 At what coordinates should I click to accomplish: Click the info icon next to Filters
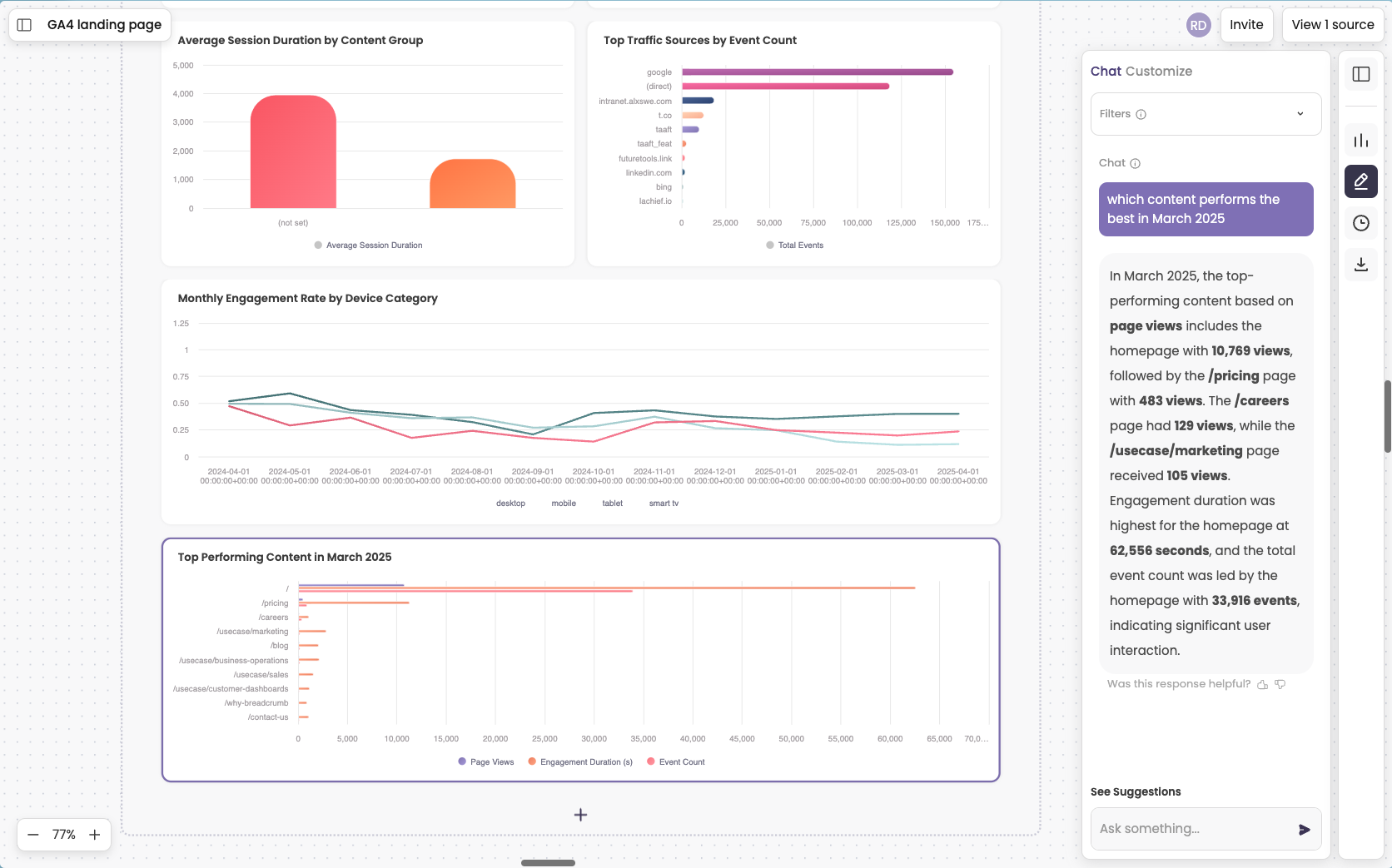tap(1140, 114)
